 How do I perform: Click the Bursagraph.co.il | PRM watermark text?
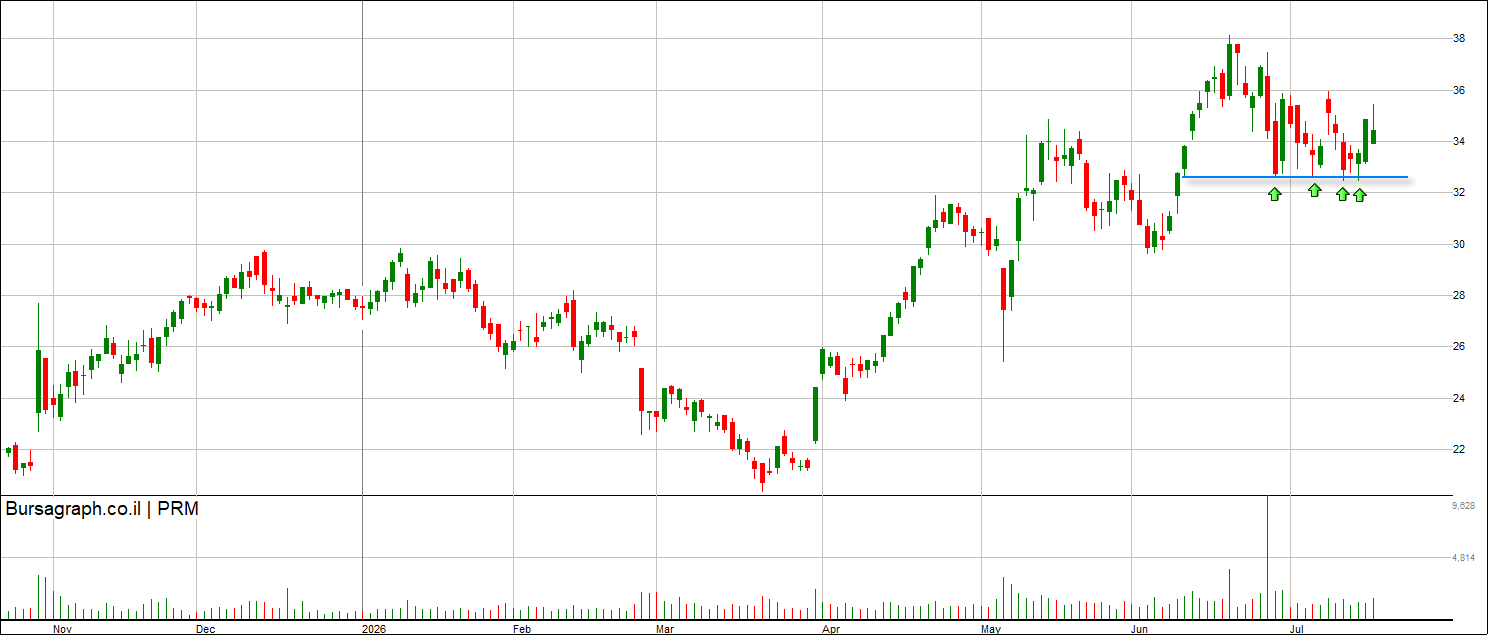102,509
